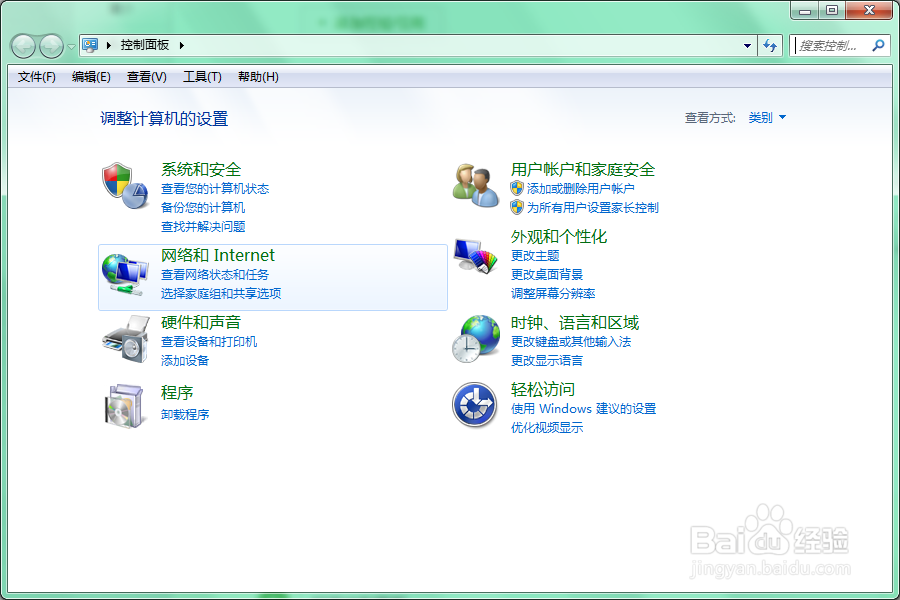Expand the arrow after 控制面板 breadcrumb
900x600 pixels.
(x=181, y=45)
